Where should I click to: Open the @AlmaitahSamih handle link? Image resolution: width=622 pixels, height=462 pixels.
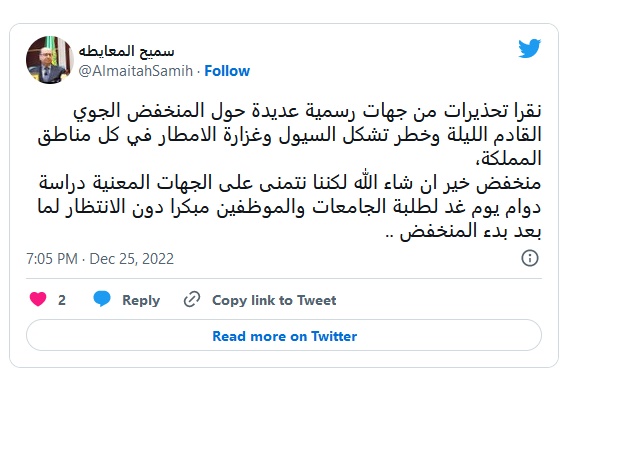tap(136, 71)
